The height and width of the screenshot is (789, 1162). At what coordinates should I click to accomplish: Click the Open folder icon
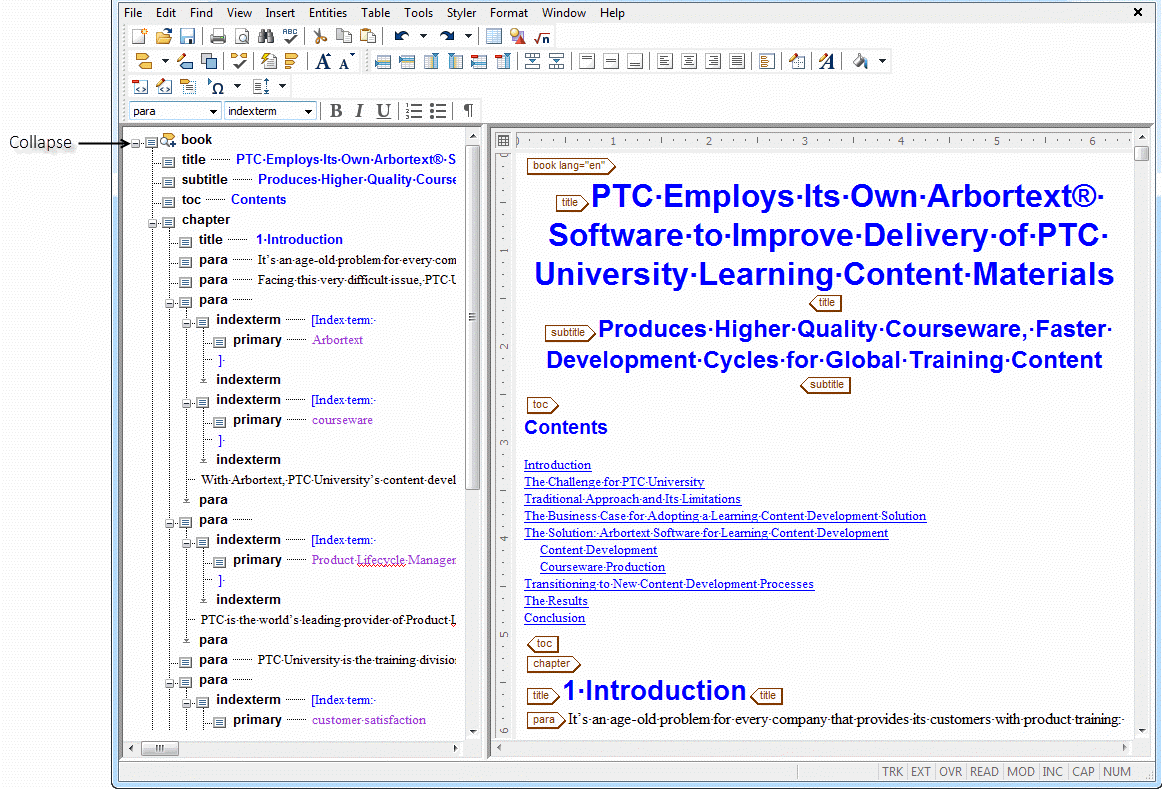point(163,36)
